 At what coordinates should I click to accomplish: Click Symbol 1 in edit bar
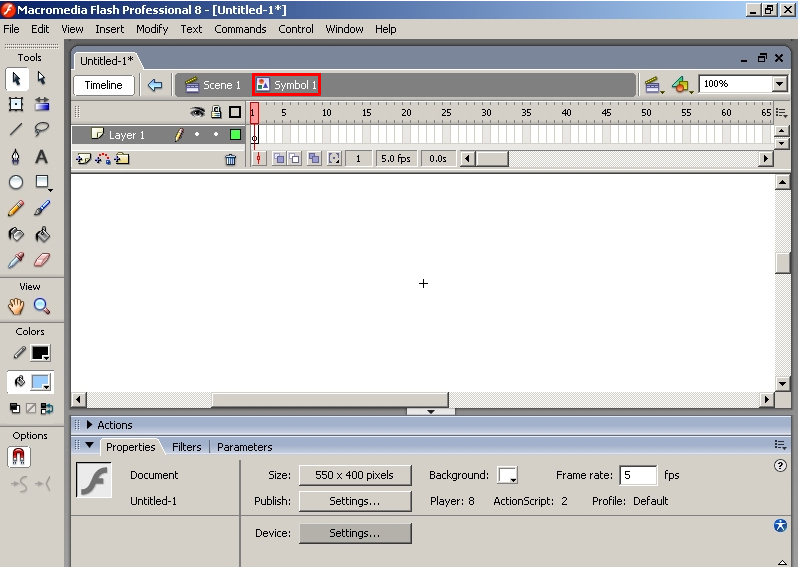pyautogui.click(x=286, y=85)
